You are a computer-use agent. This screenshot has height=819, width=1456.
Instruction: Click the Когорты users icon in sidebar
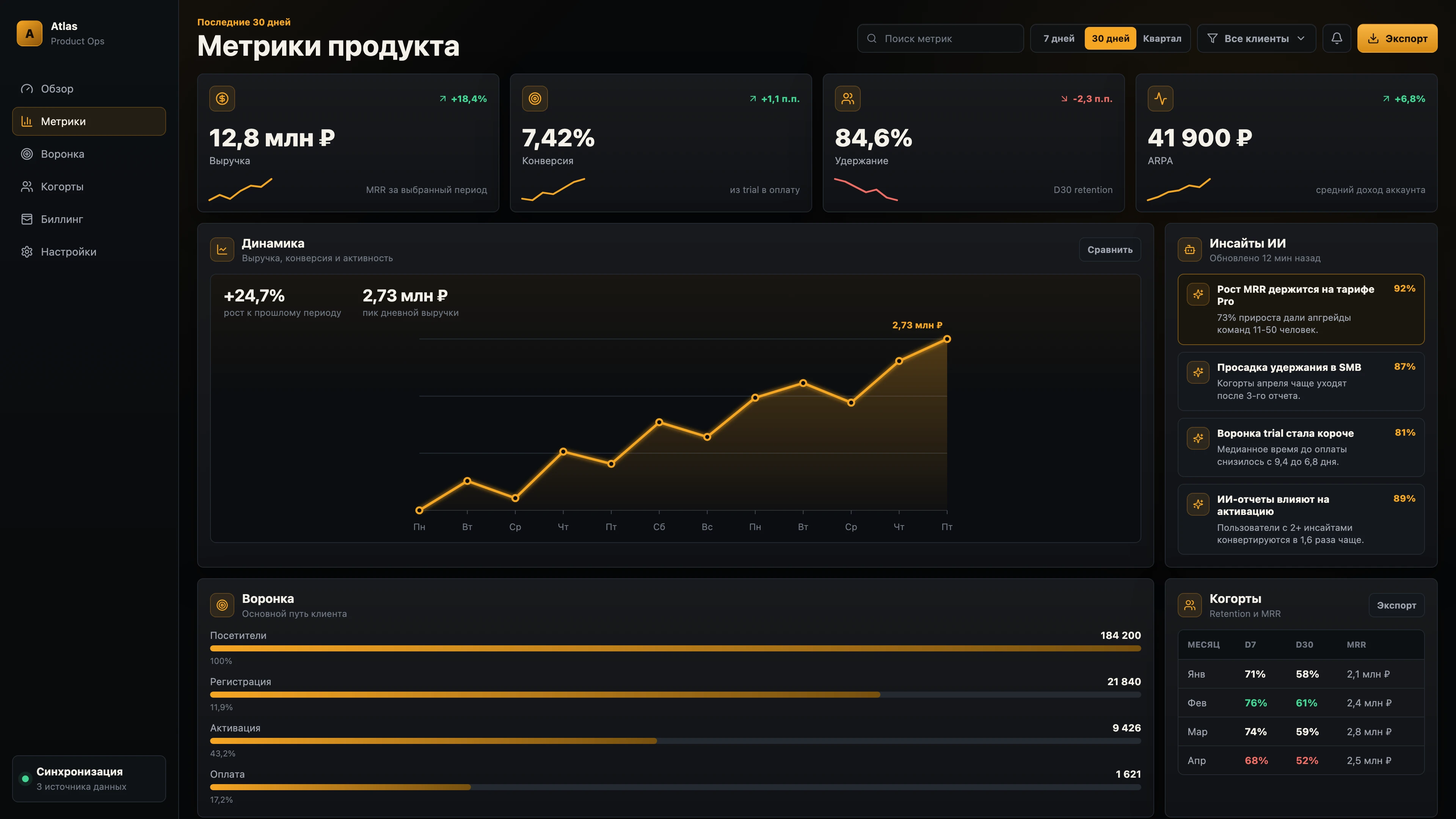[x=27, y=187]
